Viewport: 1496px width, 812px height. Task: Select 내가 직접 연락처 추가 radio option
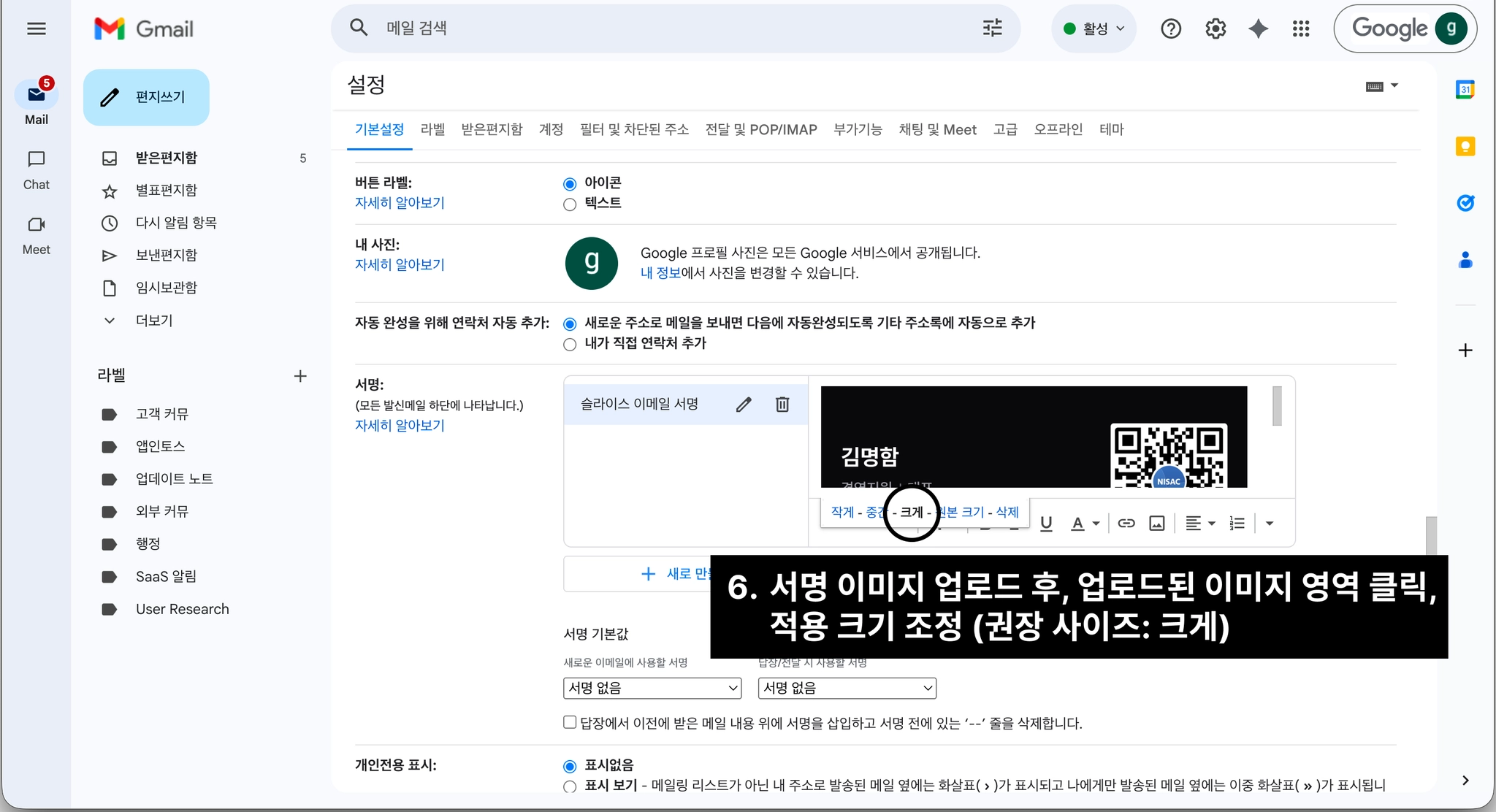570,345
